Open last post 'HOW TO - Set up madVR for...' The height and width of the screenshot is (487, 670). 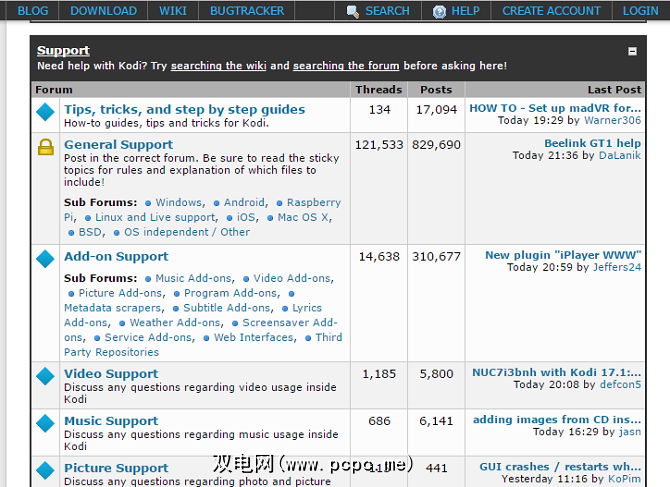[x=555, y=108]
